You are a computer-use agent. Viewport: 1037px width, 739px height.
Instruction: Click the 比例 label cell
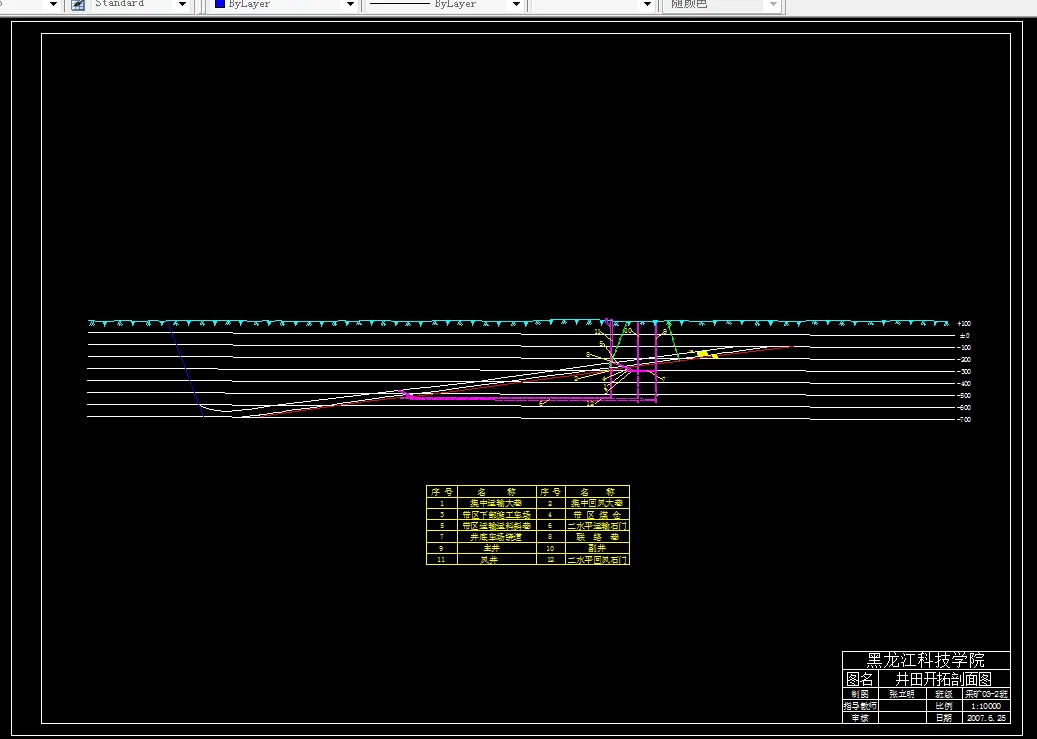944,706
